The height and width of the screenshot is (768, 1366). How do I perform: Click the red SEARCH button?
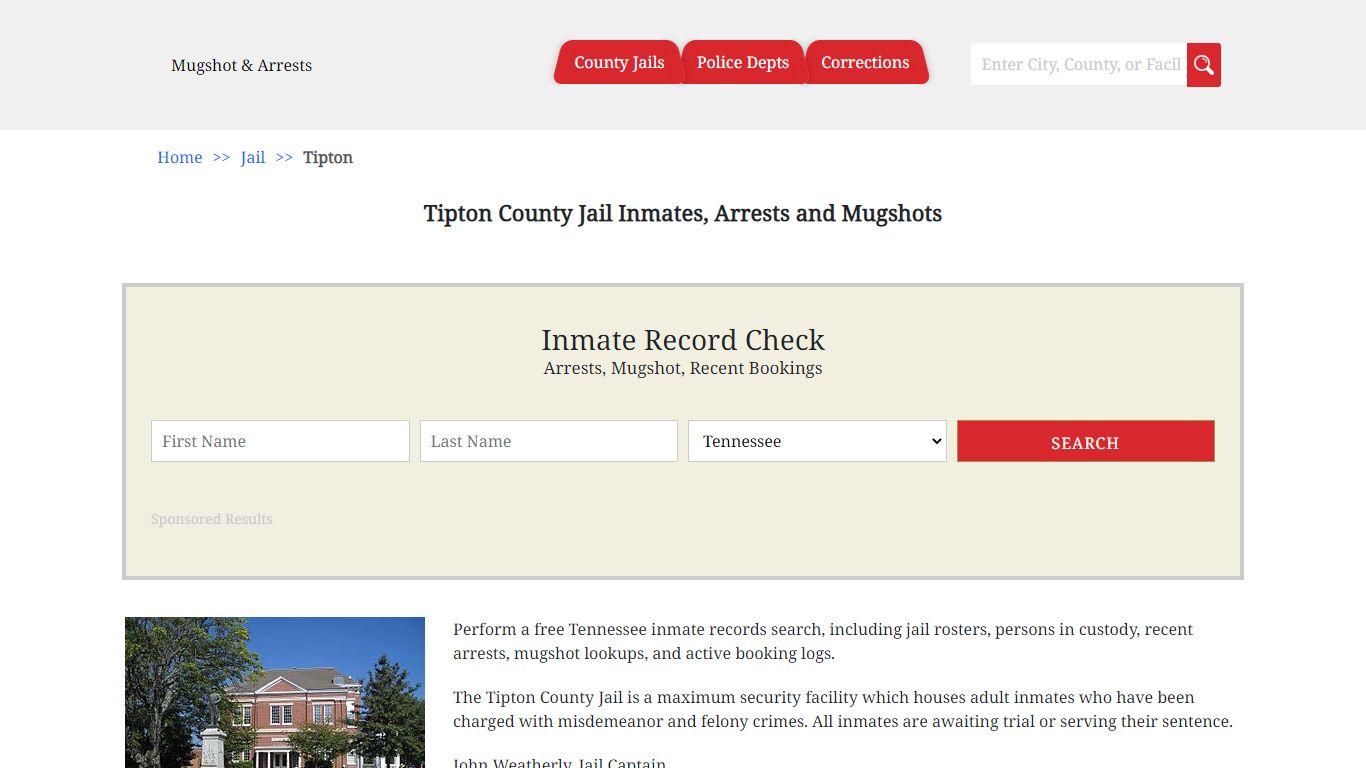1086,441
